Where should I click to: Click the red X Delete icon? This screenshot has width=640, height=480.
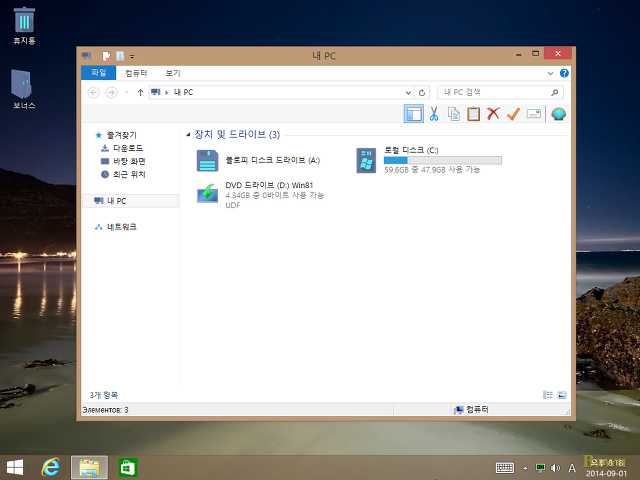click(493, 113)
